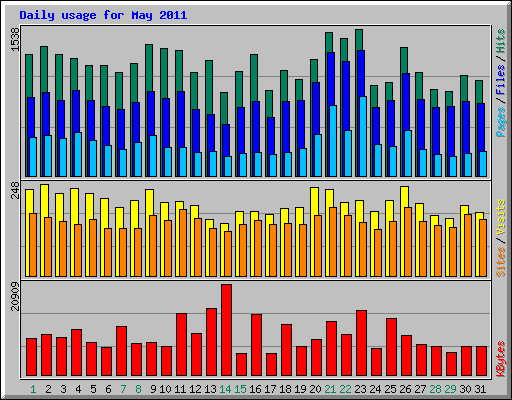The width and height of the screenshot is (512, 400).
Task: Click day 12 on the x-axis
Action: [x=195, y=389]
